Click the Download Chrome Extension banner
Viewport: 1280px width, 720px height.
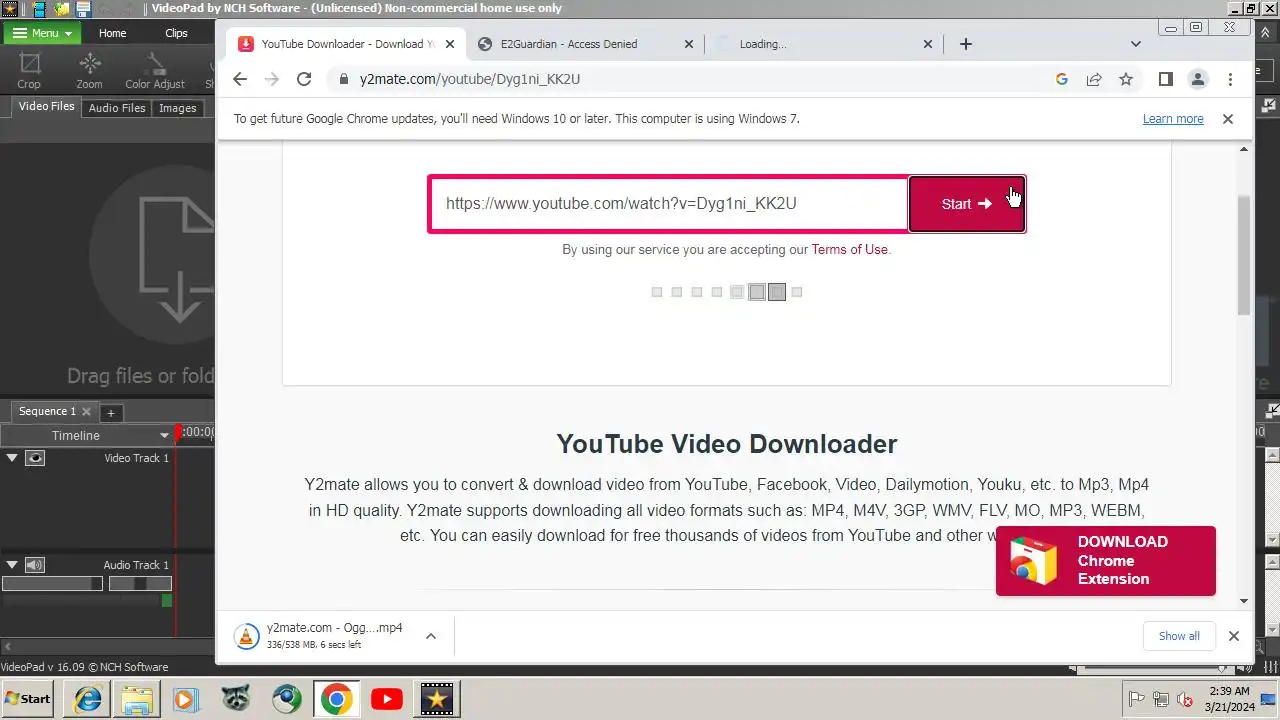(x=1106, y=561)
